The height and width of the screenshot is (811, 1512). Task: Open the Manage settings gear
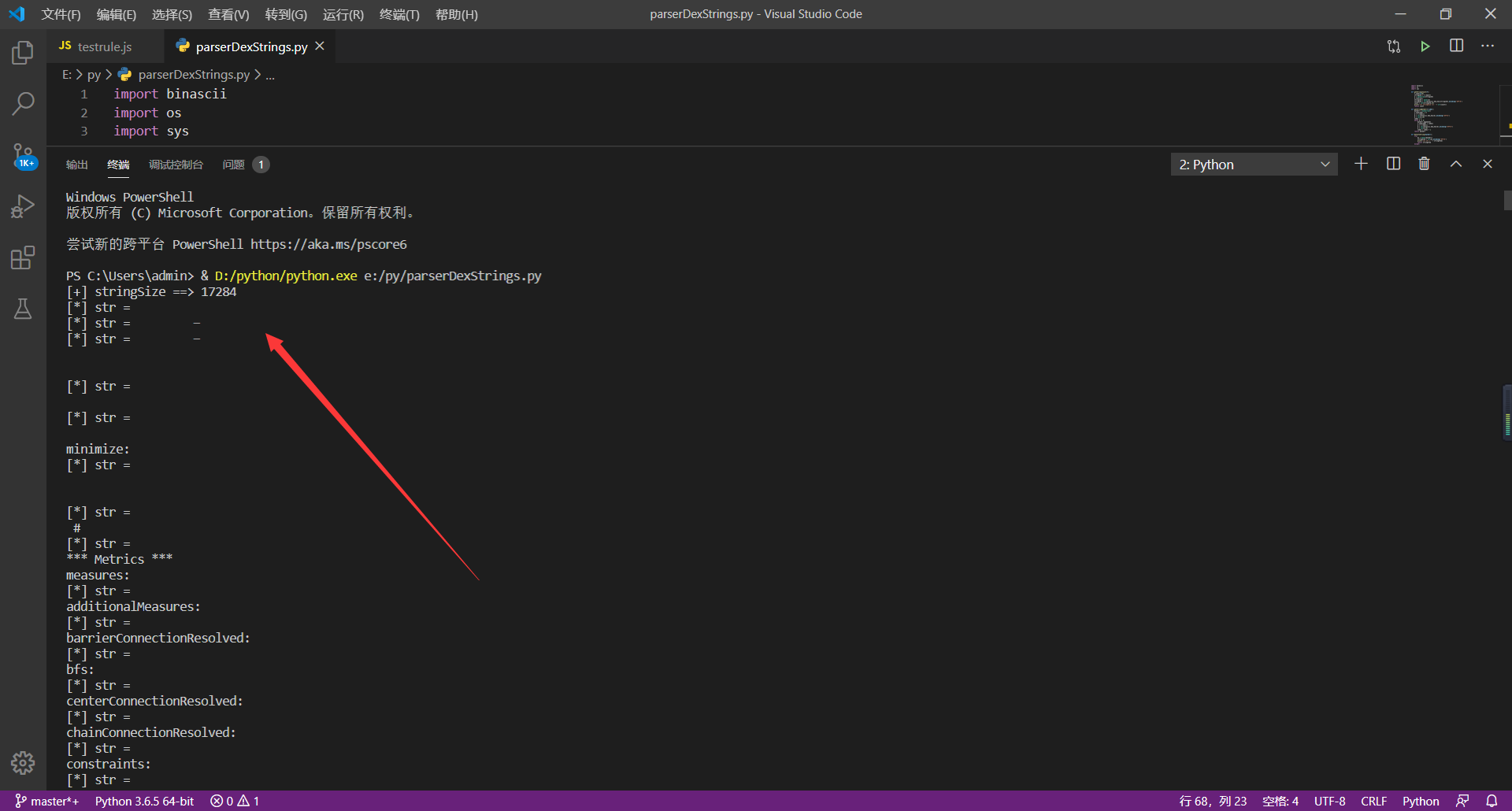[23, 762]
